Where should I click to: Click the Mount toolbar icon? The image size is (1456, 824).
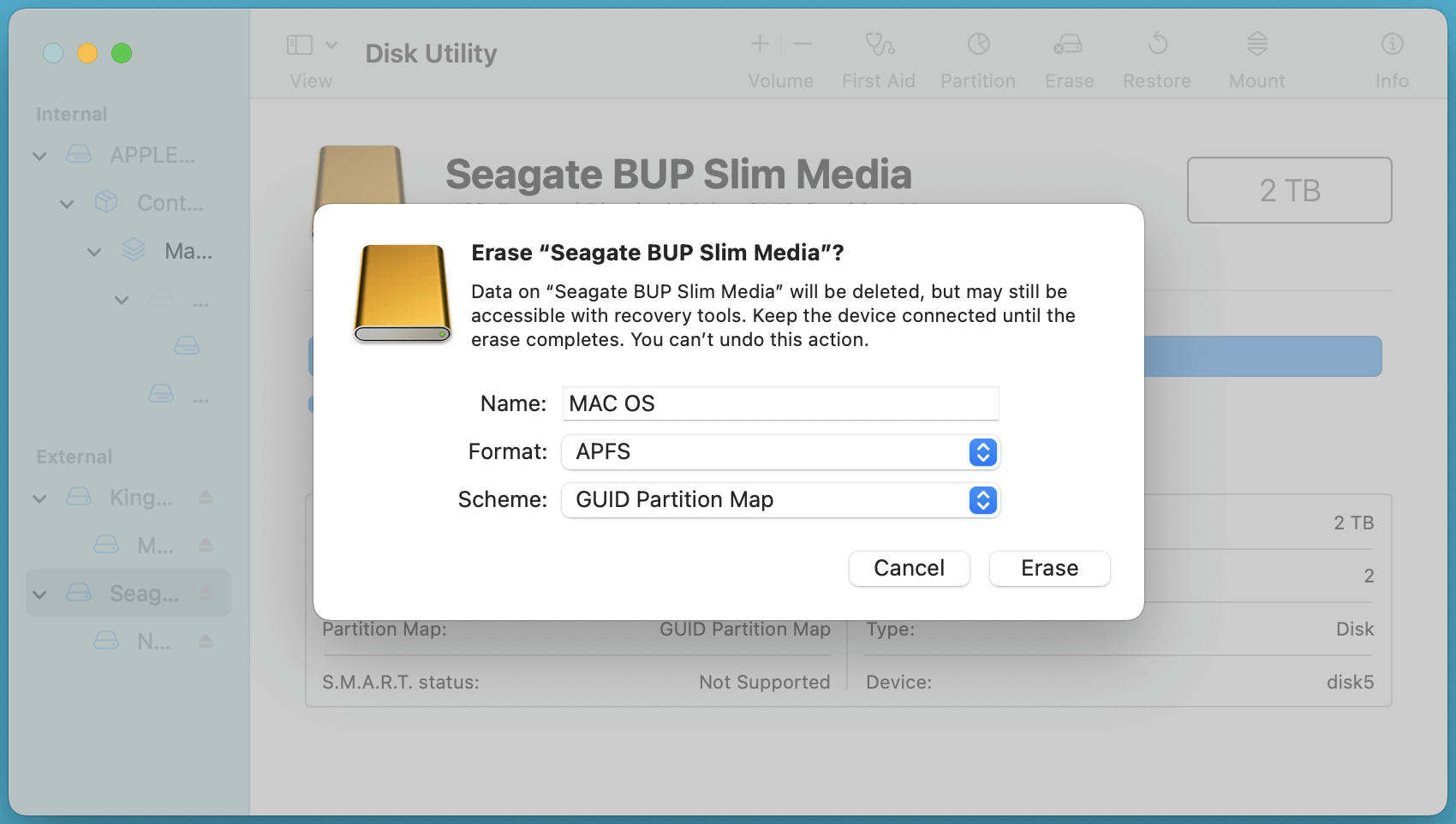[1256, 45]
